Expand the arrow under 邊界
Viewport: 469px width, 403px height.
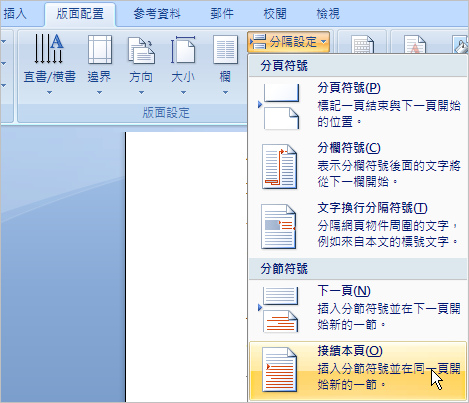point(99,92)
